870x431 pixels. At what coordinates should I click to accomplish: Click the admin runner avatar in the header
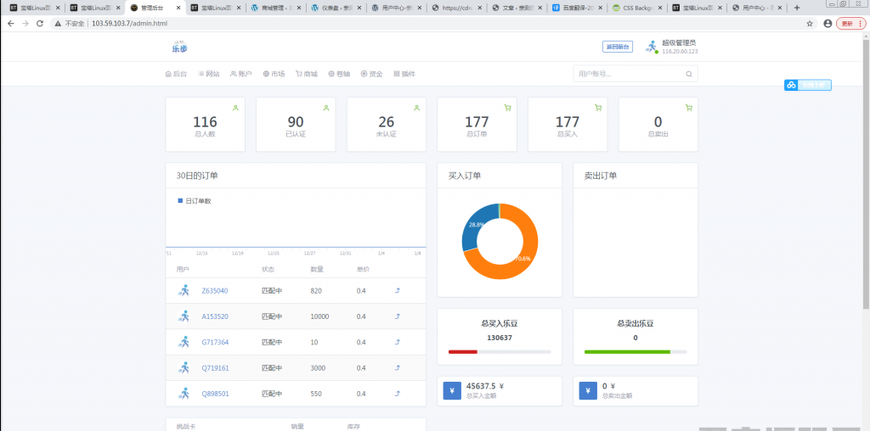(652, 46)
